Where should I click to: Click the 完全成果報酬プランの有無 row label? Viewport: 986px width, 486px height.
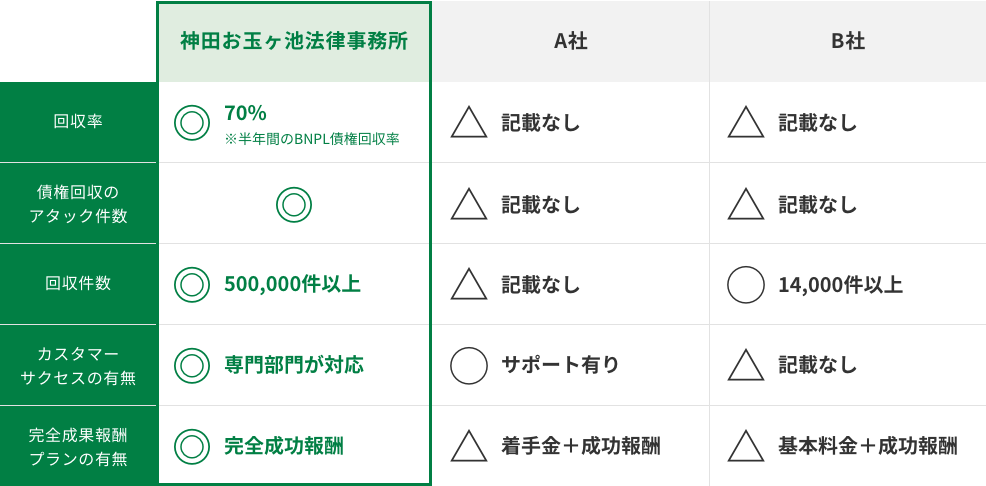[x=78, y=446]
